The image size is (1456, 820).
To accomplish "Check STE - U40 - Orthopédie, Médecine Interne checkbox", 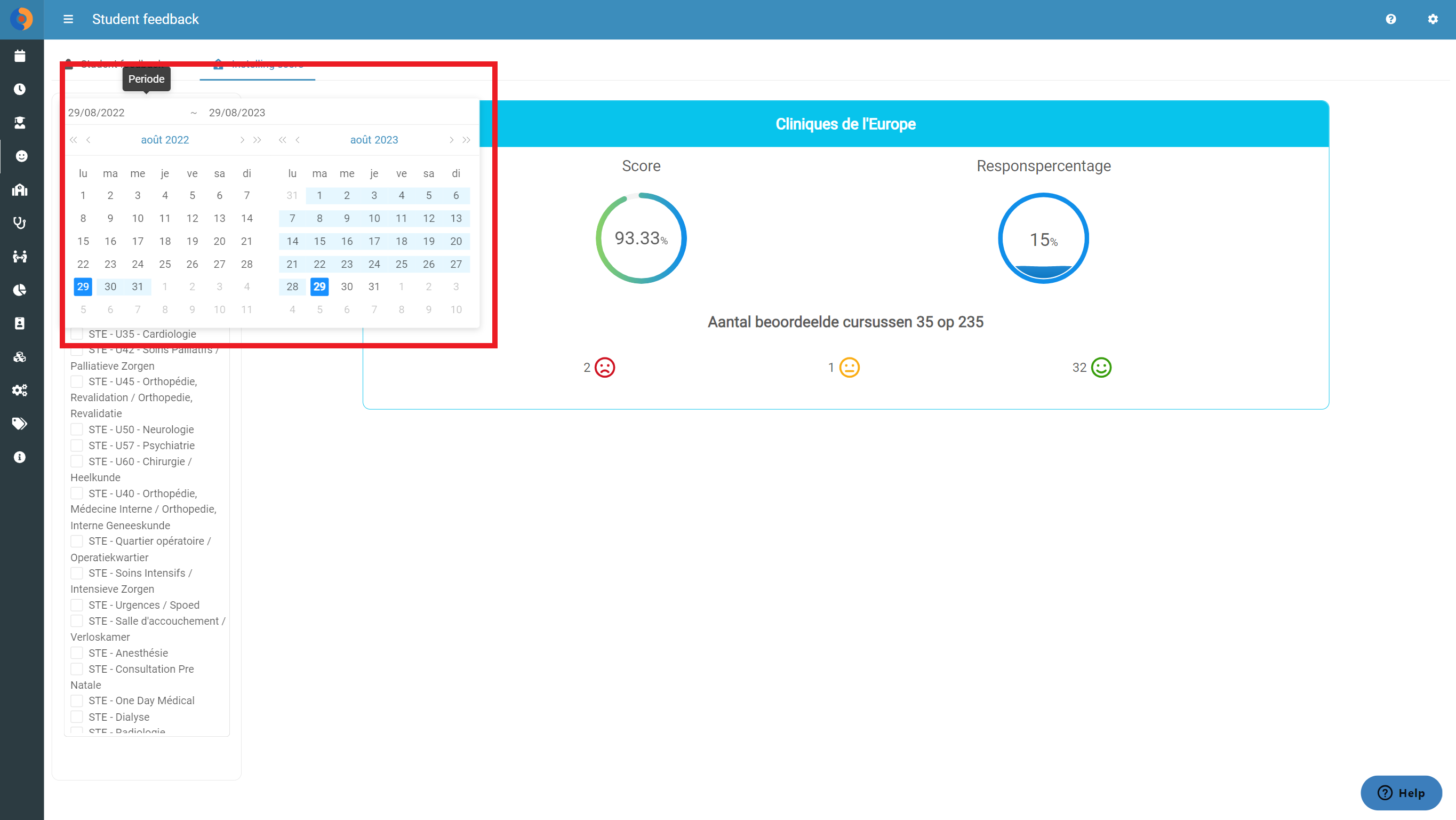I will [x=77, y=493].
